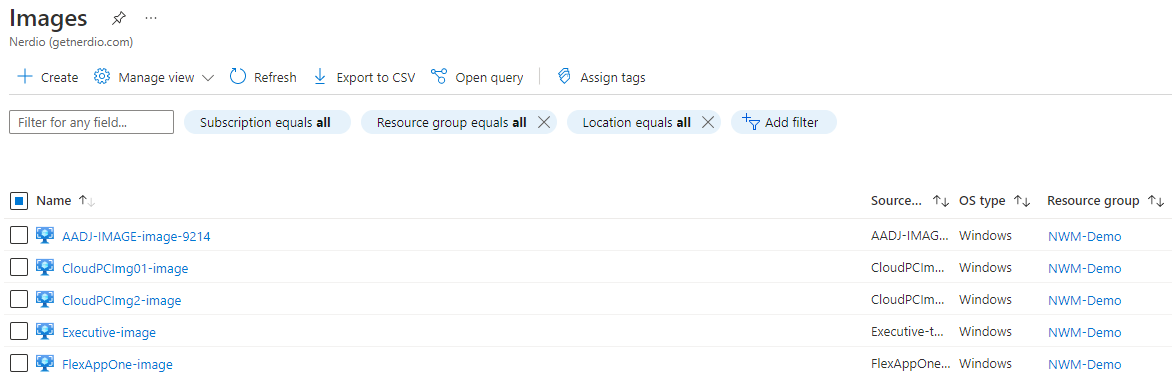Check the CloudPCImg01-image row checkbox
This screenshot has width=1172, height=376.
point(19,268)
